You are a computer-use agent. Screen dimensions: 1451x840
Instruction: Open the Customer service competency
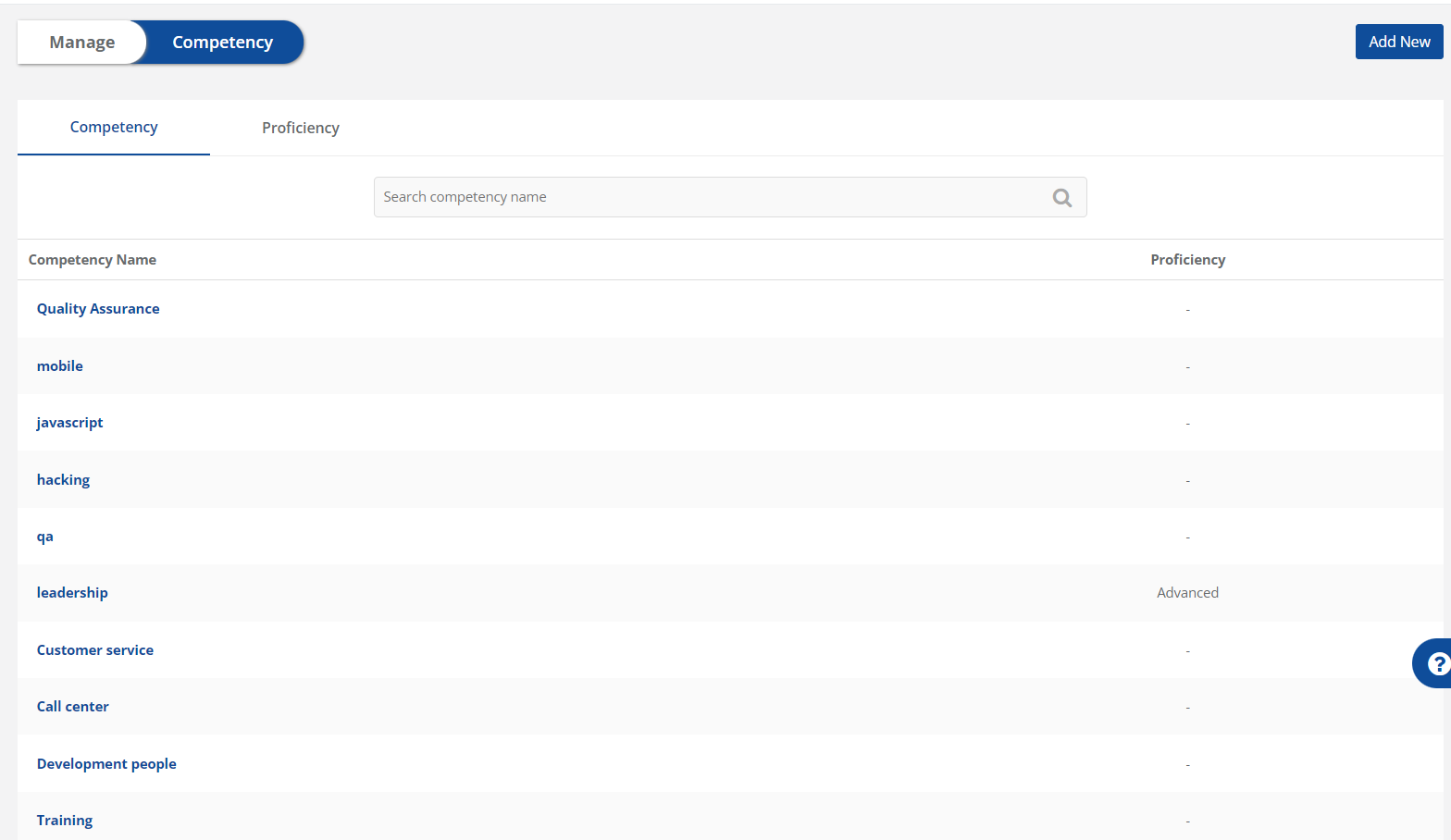point(95,650)
